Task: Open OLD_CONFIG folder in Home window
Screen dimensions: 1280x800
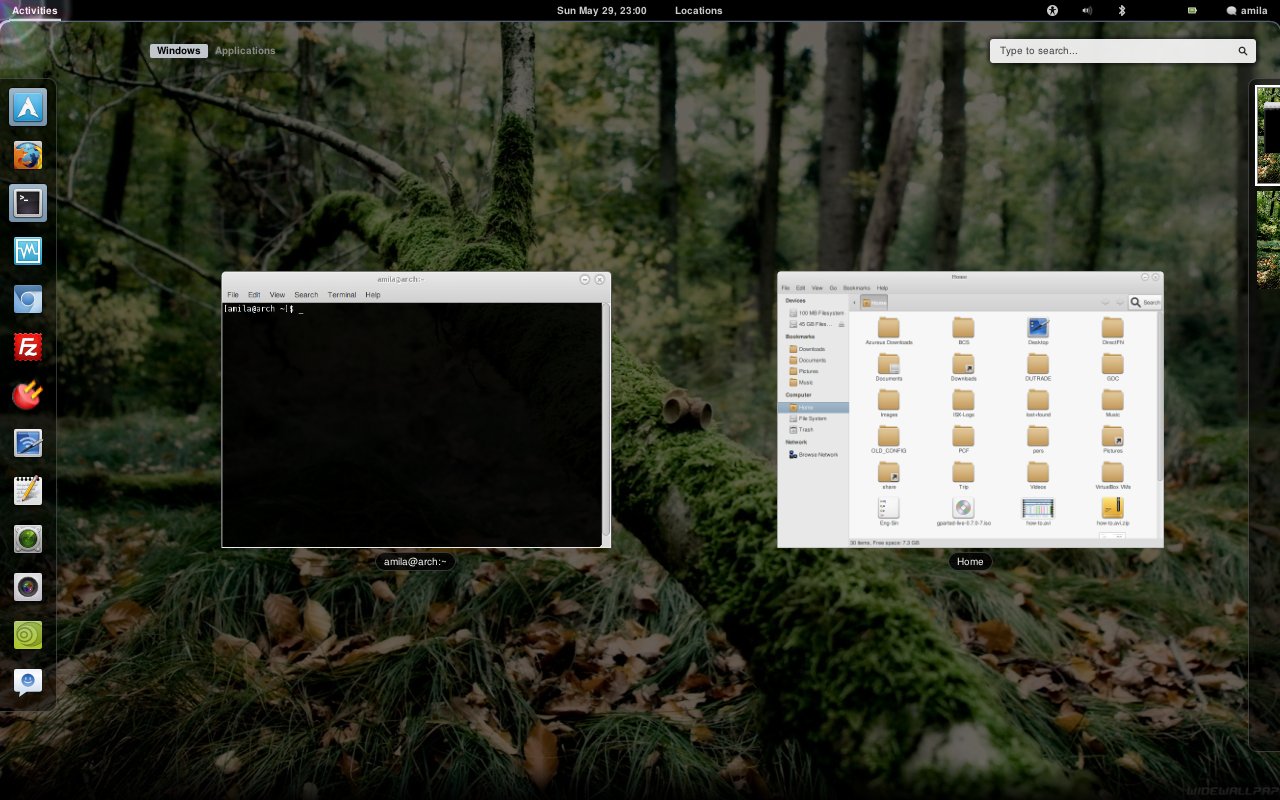Action: coord(889,435)
